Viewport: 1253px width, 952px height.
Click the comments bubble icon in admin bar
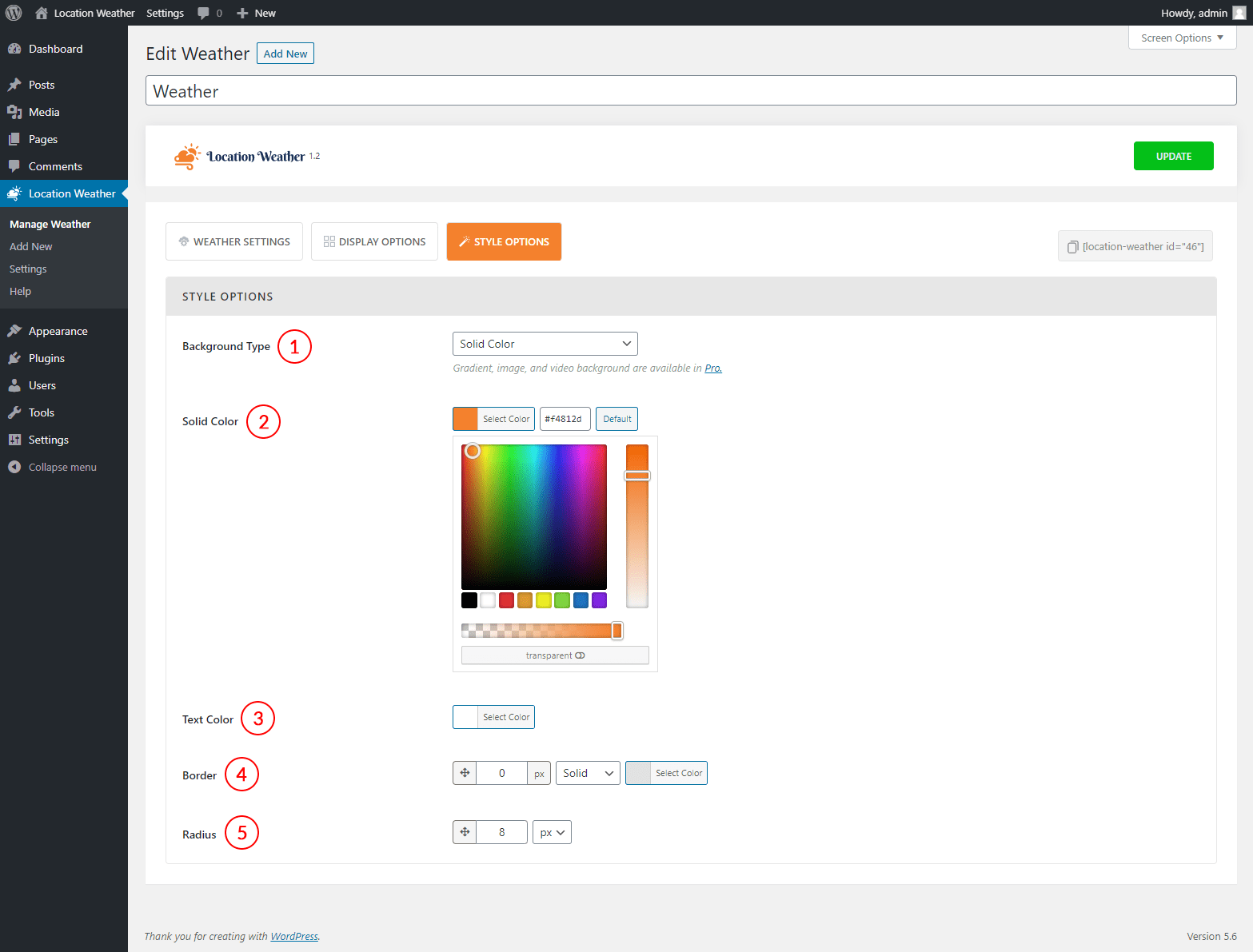204,13
